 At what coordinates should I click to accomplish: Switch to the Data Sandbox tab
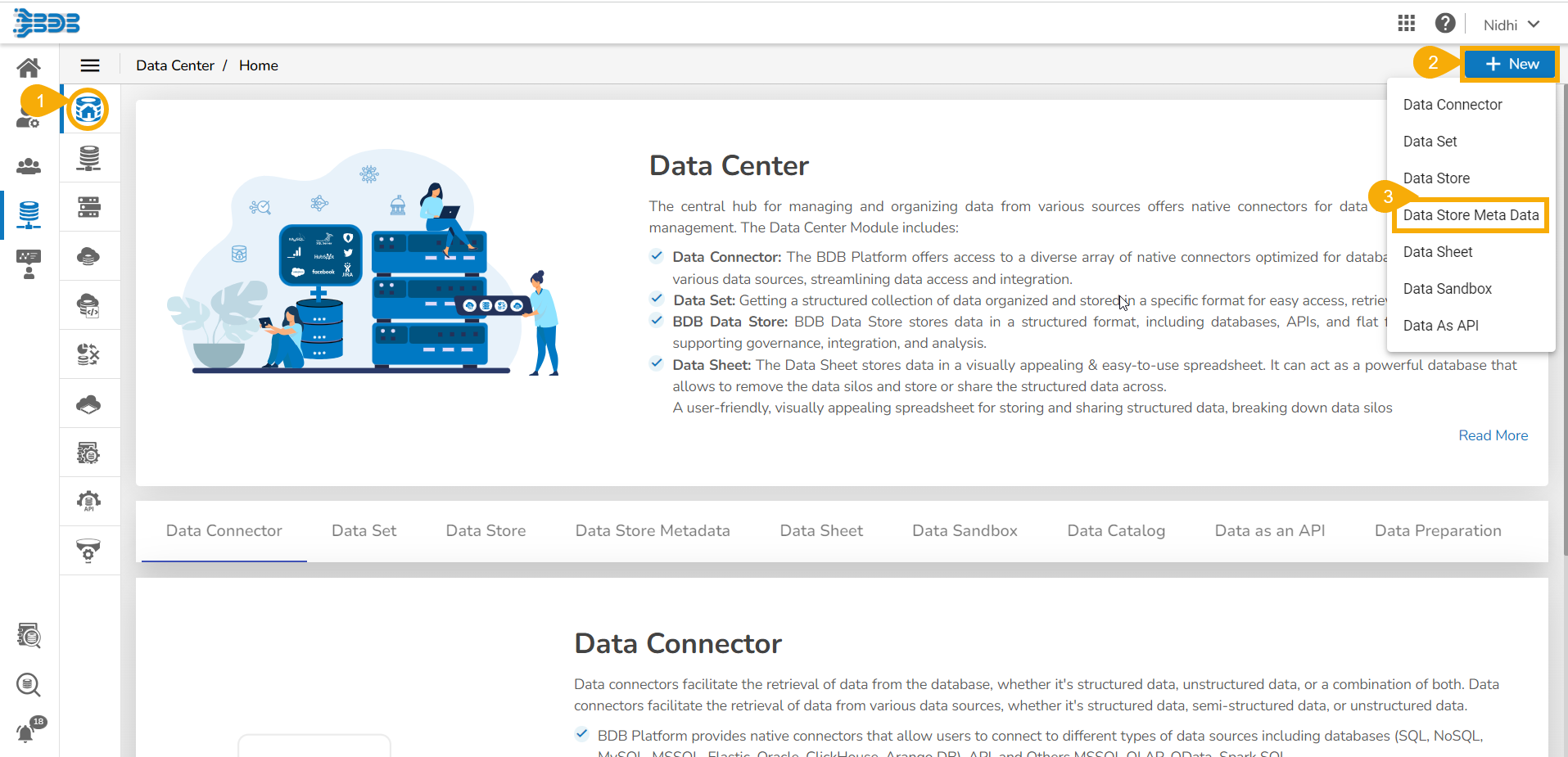(965, 531)
